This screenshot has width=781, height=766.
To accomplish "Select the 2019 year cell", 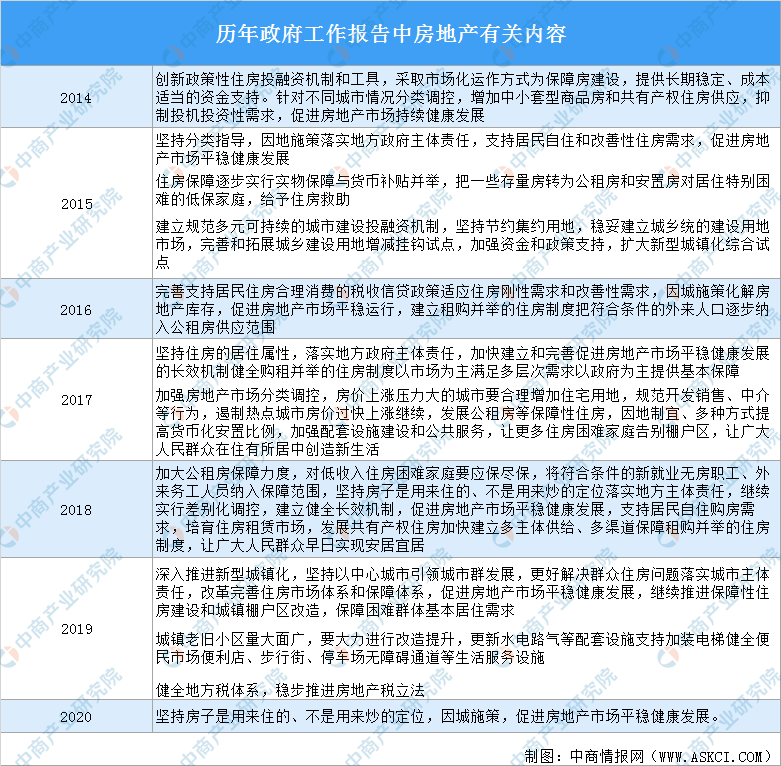I will coord(76,629).
